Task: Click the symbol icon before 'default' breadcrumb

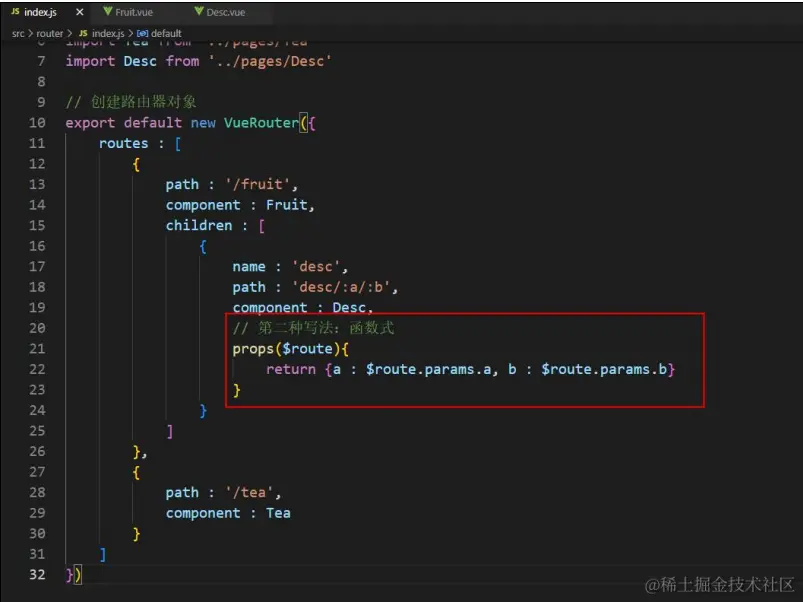Action: (143, 33)
